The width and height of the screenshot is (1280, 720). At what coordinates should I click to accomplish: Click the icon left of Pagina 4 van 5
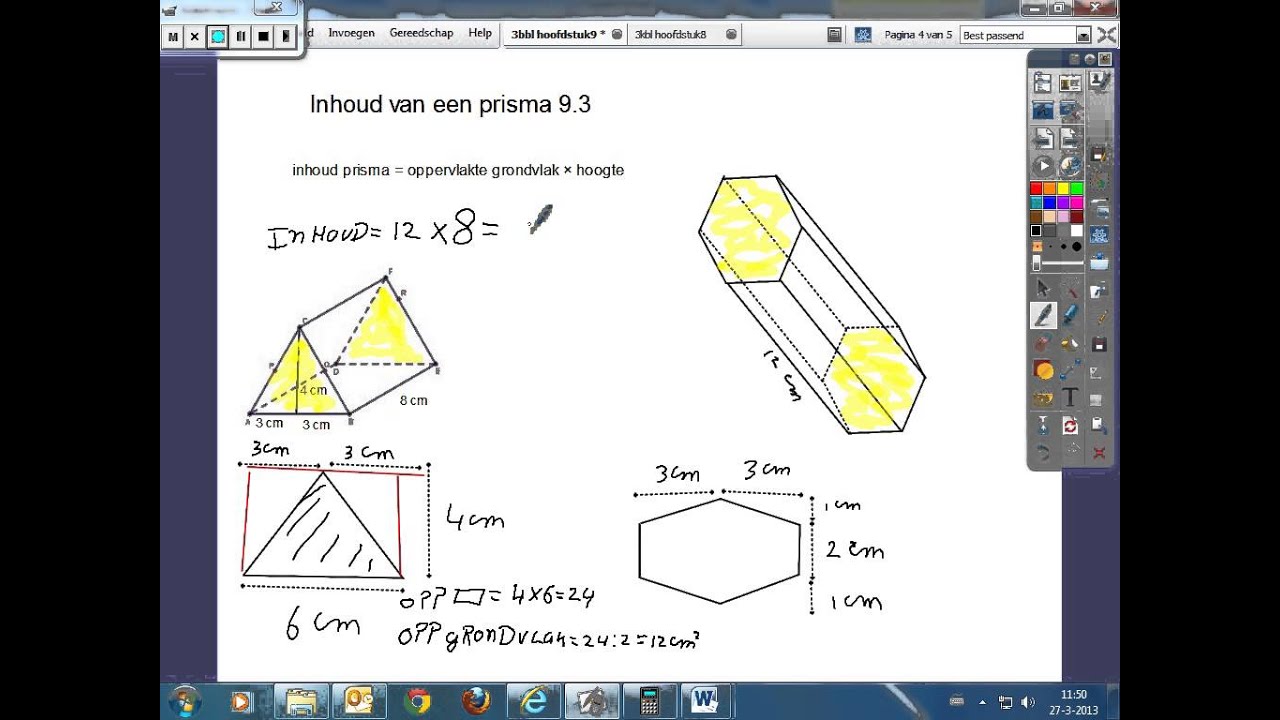(863, 34)
